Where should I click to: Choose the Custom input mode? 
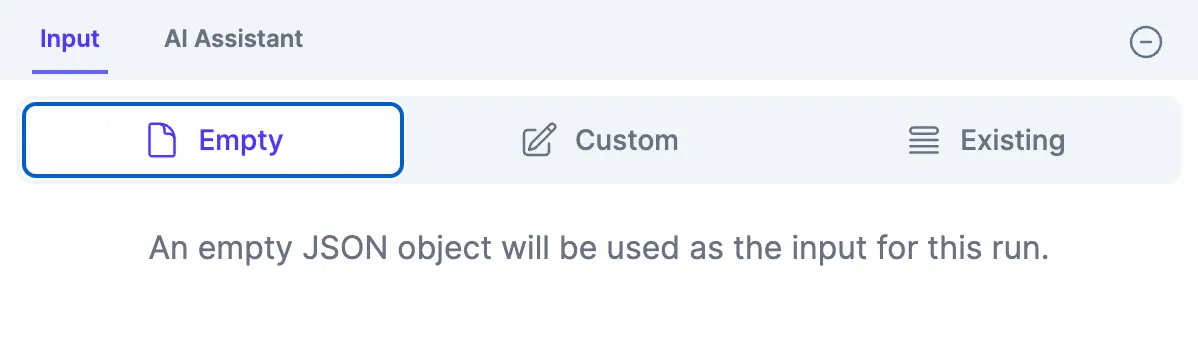600,141
